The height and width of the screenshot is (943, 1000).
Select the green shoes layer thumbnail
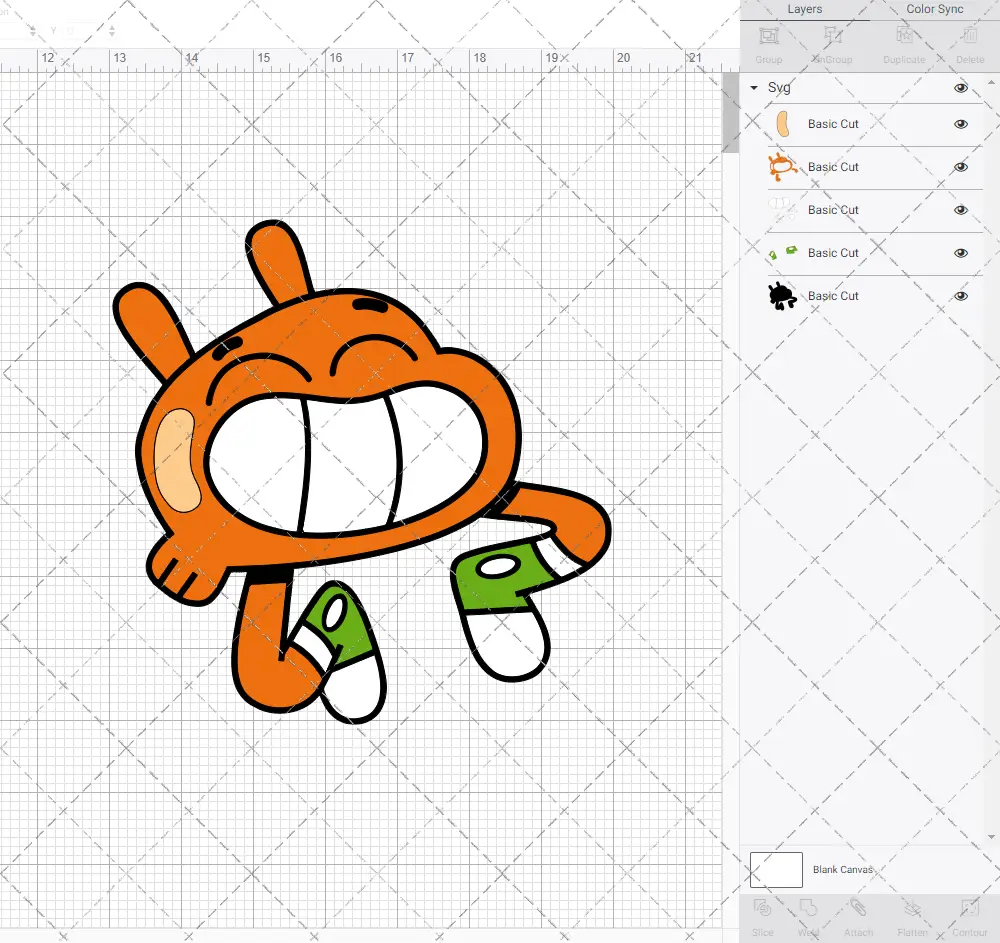(x=783, y=253)
